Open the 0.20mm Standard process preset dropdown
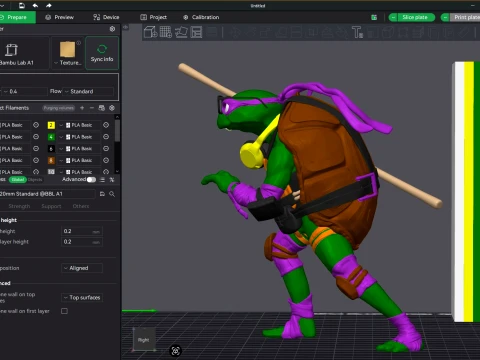 pos(47,194)
